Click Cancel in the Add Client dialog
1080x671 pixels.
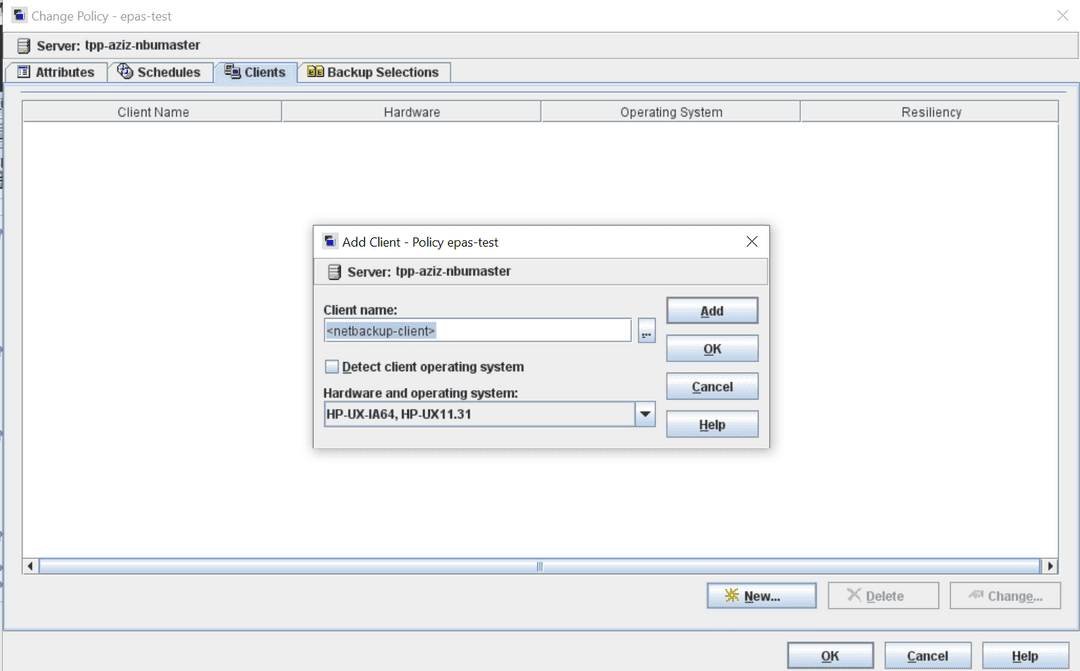(712, 387)
